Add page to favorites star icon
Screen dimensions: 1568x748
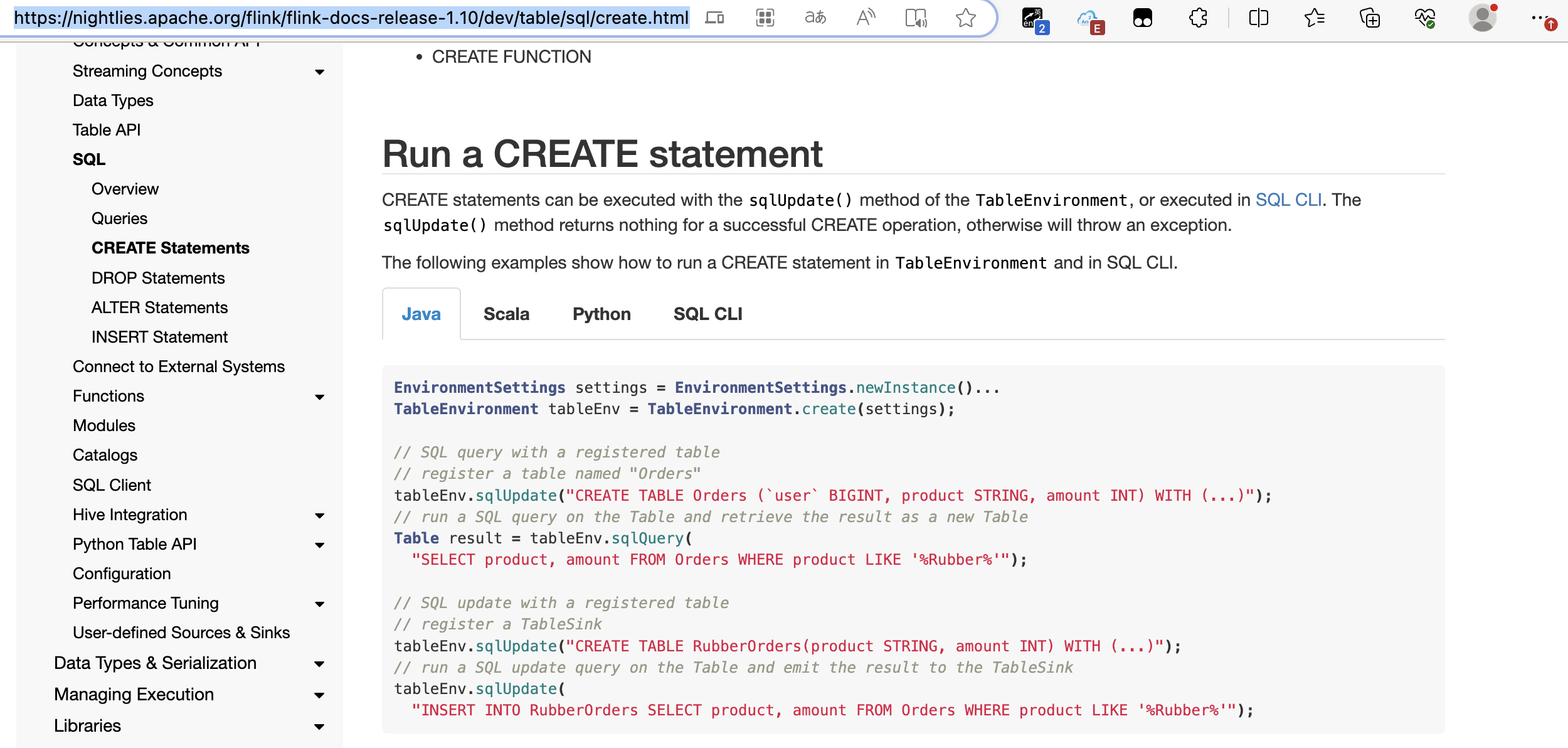(x=966, y=18)
